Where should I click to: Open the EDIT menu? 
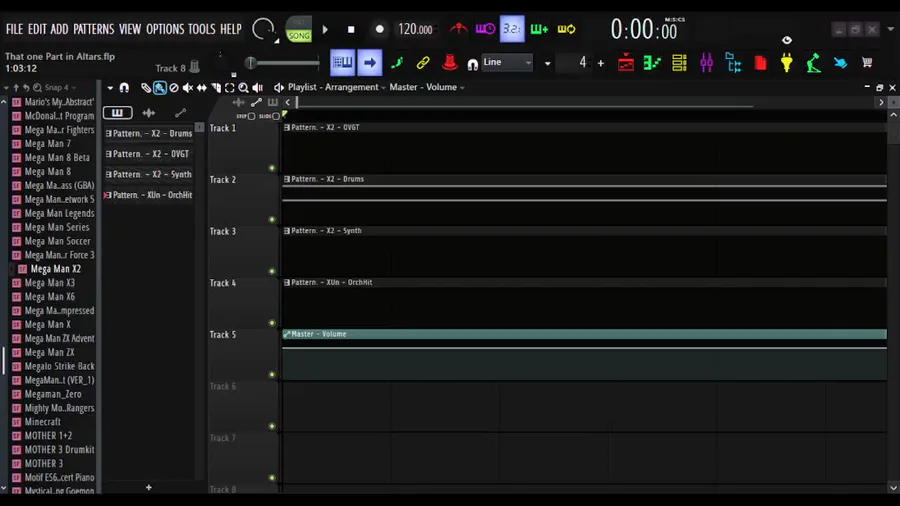click(37, 29)
